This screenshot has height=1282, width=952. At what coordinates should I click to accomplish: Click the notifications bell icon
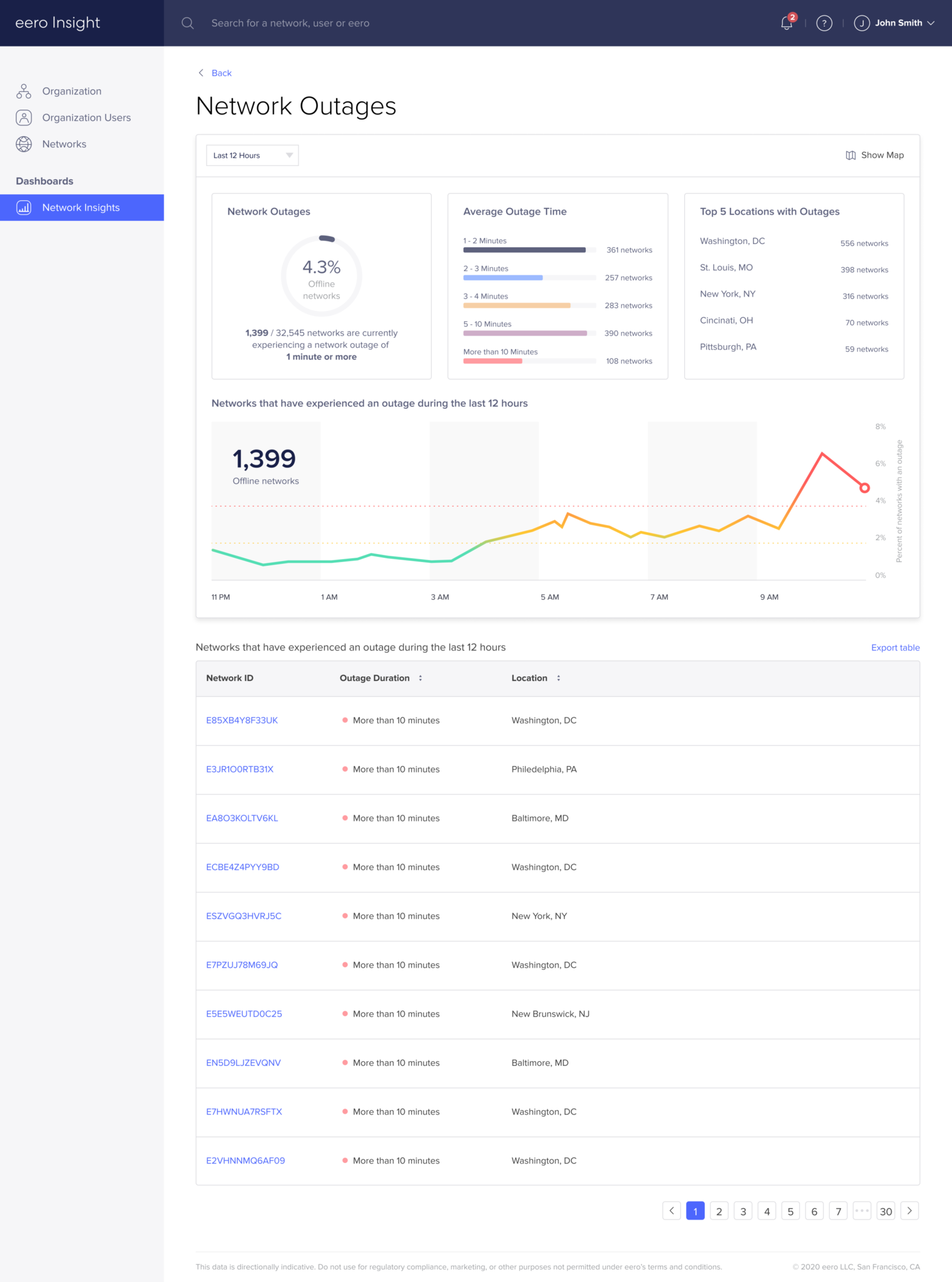coord(786,23)
